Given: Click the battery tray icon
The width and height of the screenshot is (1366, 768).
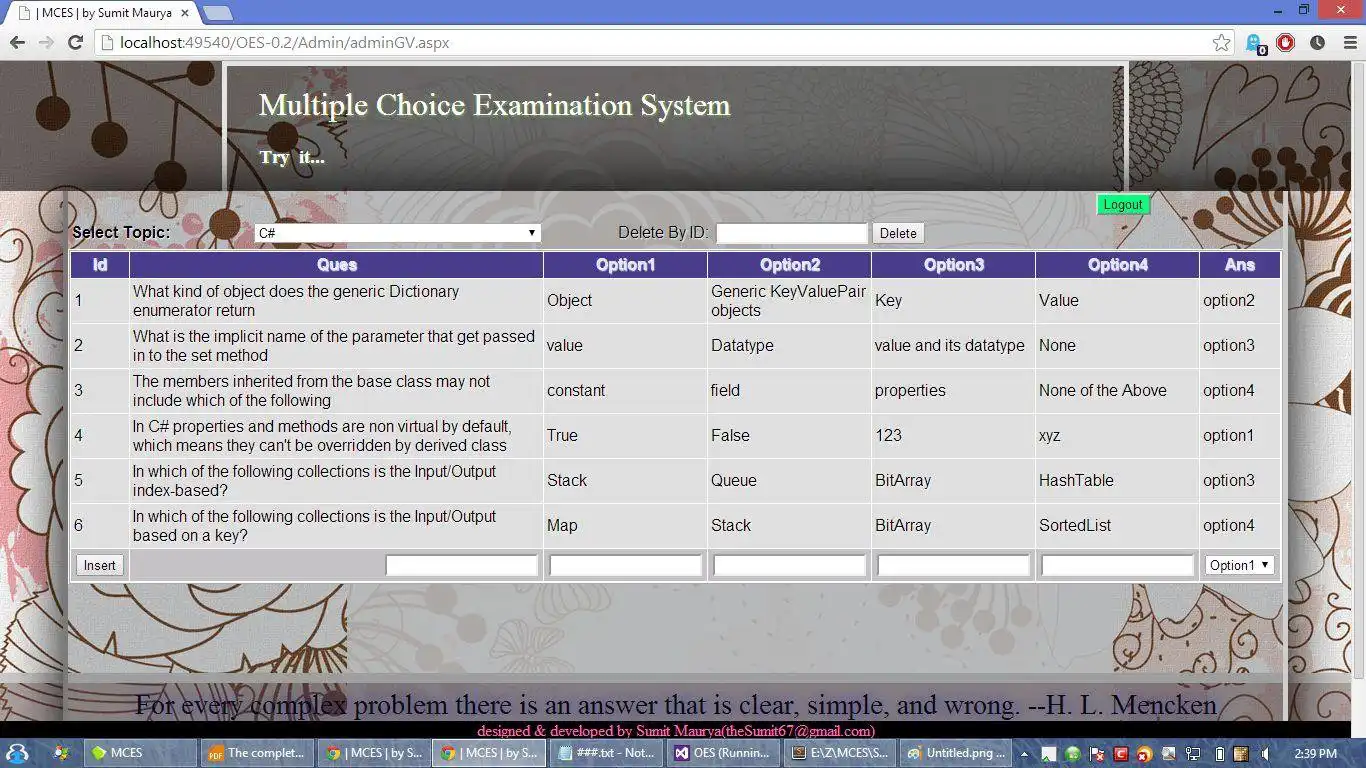Looking at the screenshot, I should 1218,753.
